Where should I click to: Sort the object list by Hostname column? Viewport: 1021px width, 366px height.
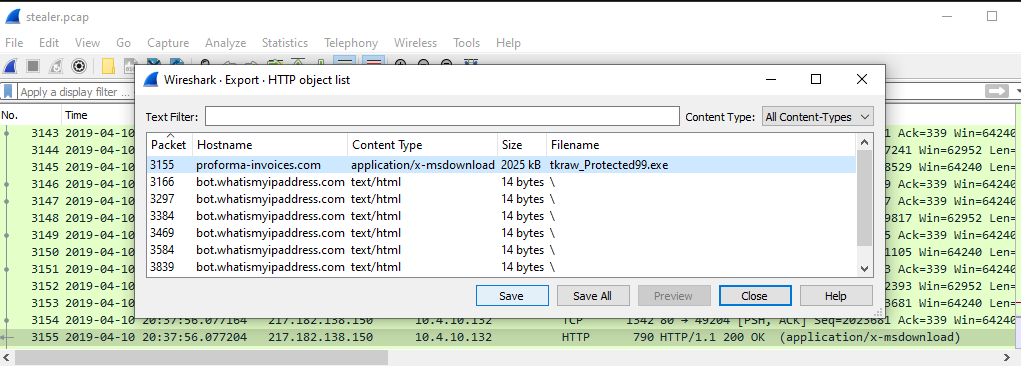[x=270, y=145]
